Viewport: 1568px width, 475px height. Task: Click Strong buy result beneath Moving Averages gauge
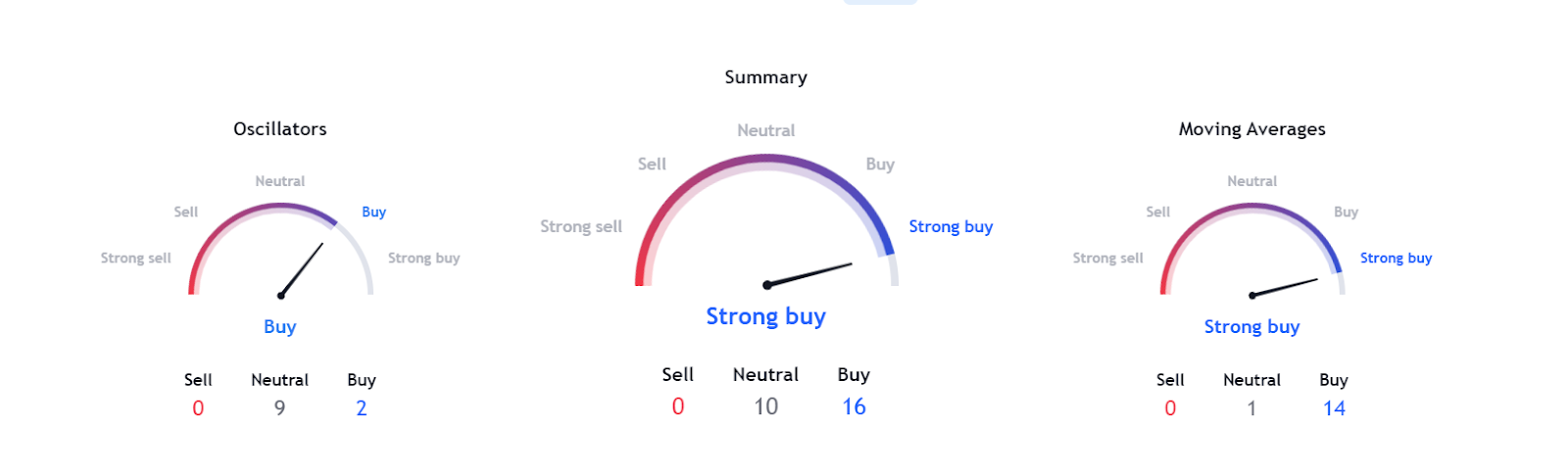(1251, 327)
